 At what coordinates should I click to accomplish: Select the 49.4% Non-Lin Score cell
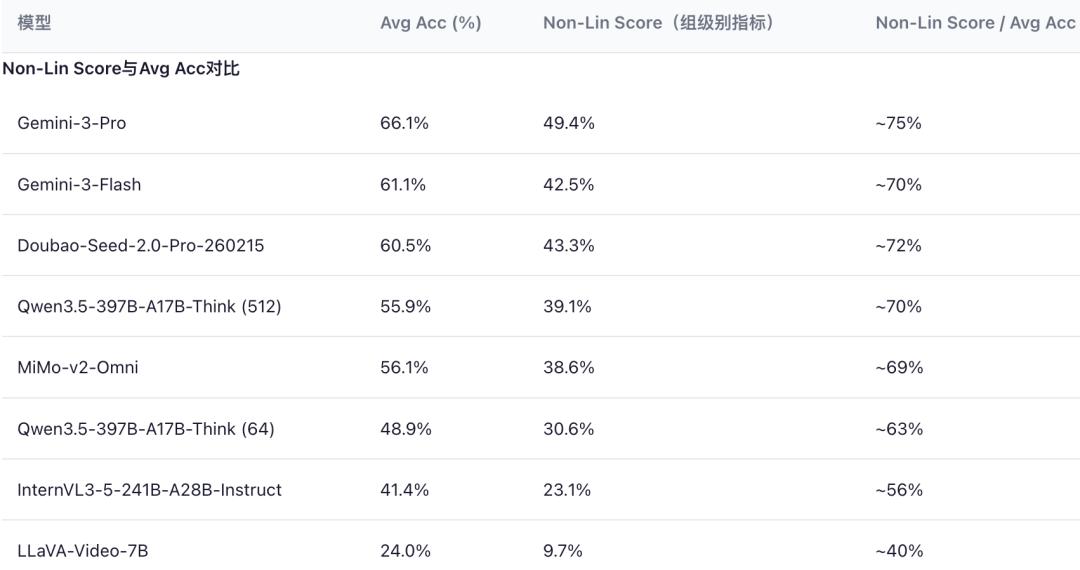568,123
